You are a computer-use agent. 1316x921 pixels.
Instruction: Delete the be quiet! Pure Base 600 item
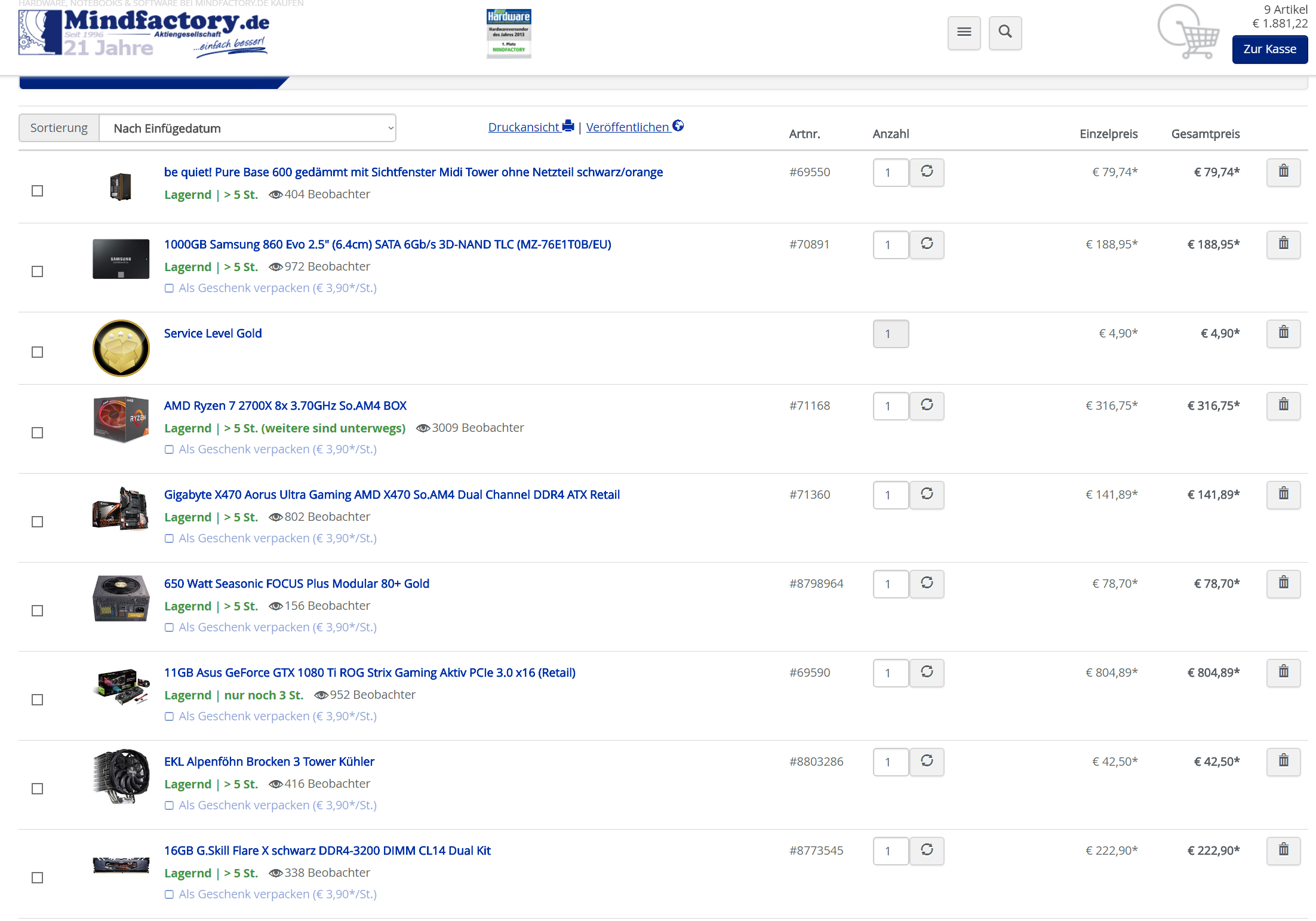pos(1283,172)
